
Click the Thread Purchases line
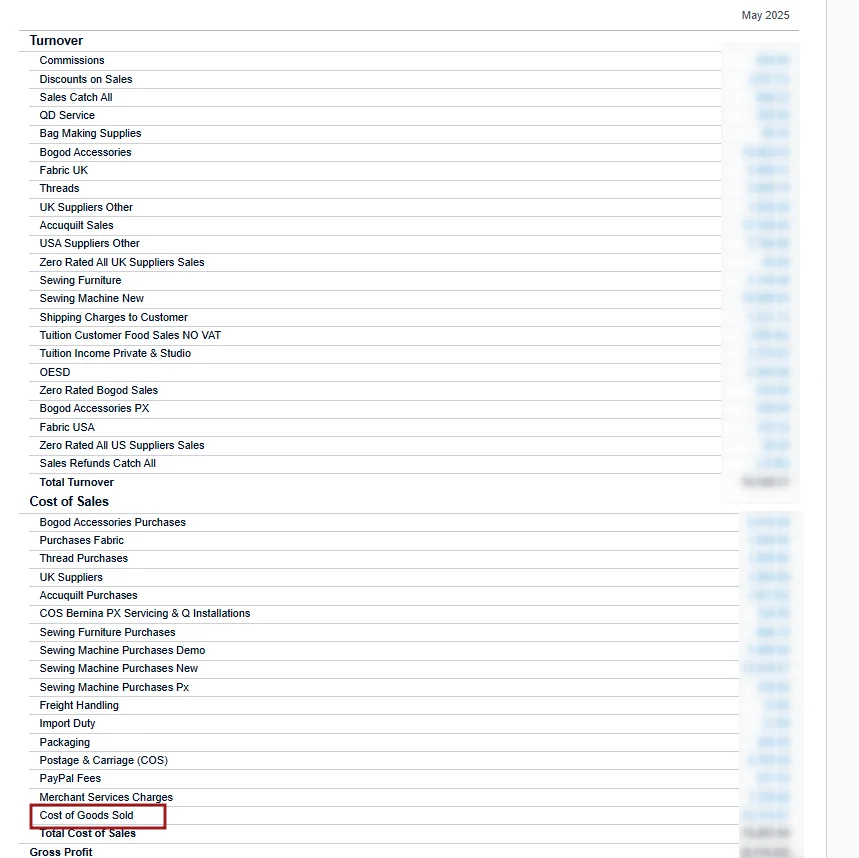[x=84, y=559]
